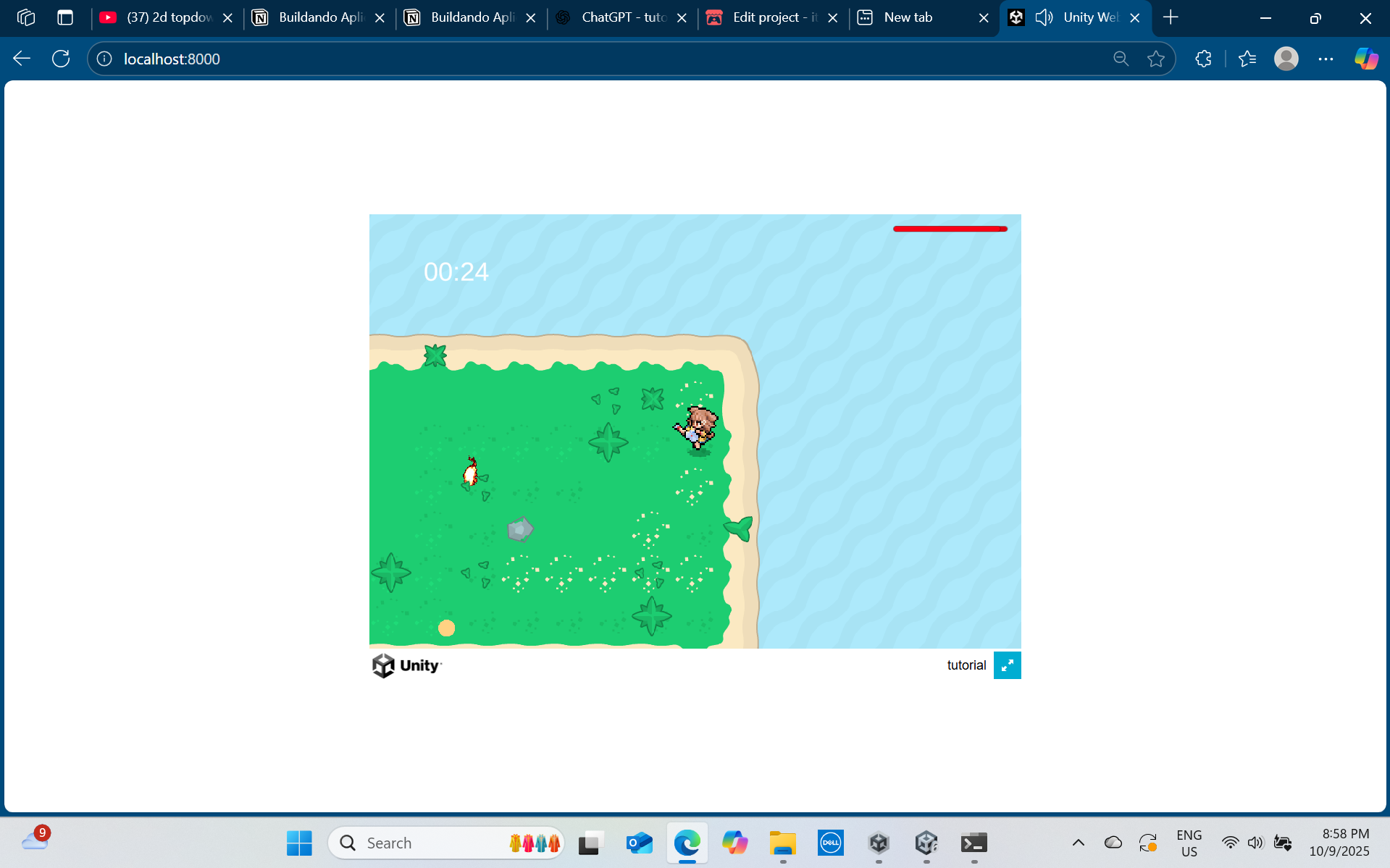
Task: Click the tutorial title text
Action: (966, 665)
